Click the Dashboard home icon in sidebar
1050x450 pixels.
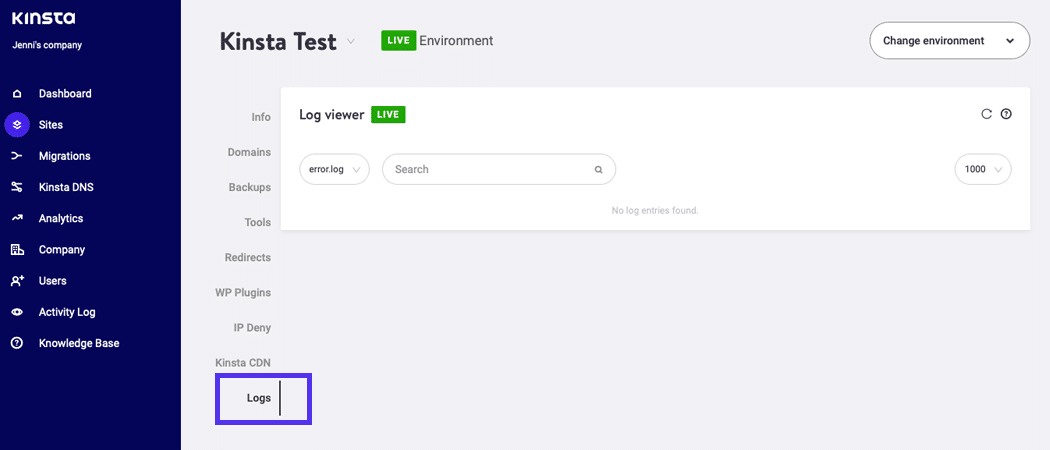pyautogui.click(x=17, y=94)
